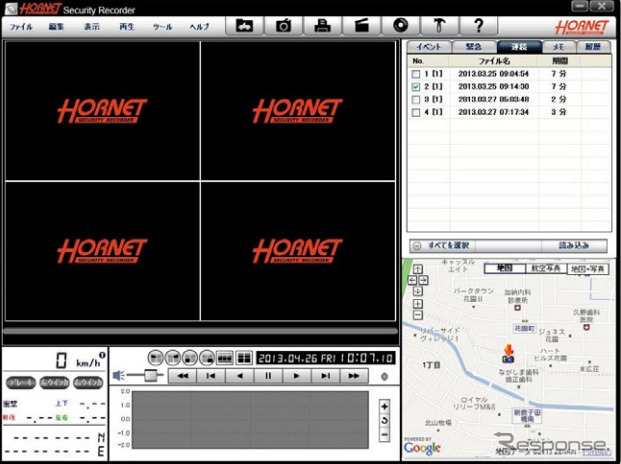
Task: Take a snapshot with the camera icon
Action: point(283,26)
